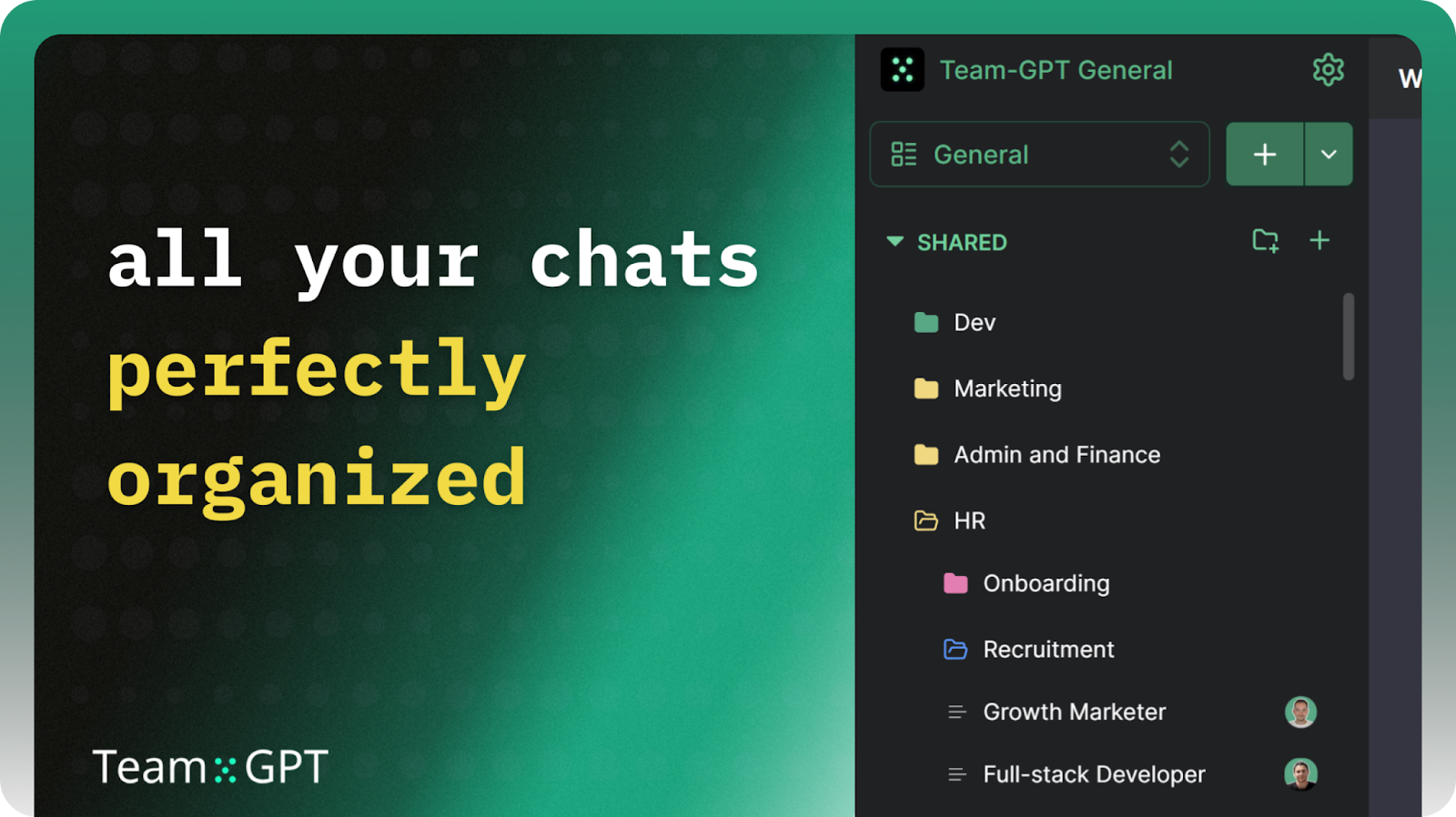Collapse the SHARED section triangle
This screenshot has width=1456, height=817.
click(895, 241)
